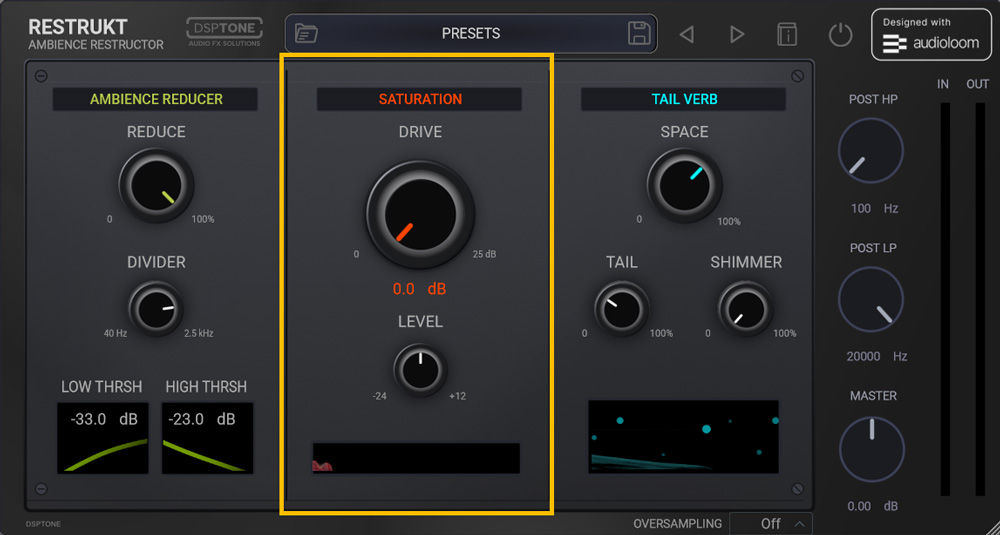Click the POST LP label
This screenshot has height=535, width=1000.
(x=873, y=248)
